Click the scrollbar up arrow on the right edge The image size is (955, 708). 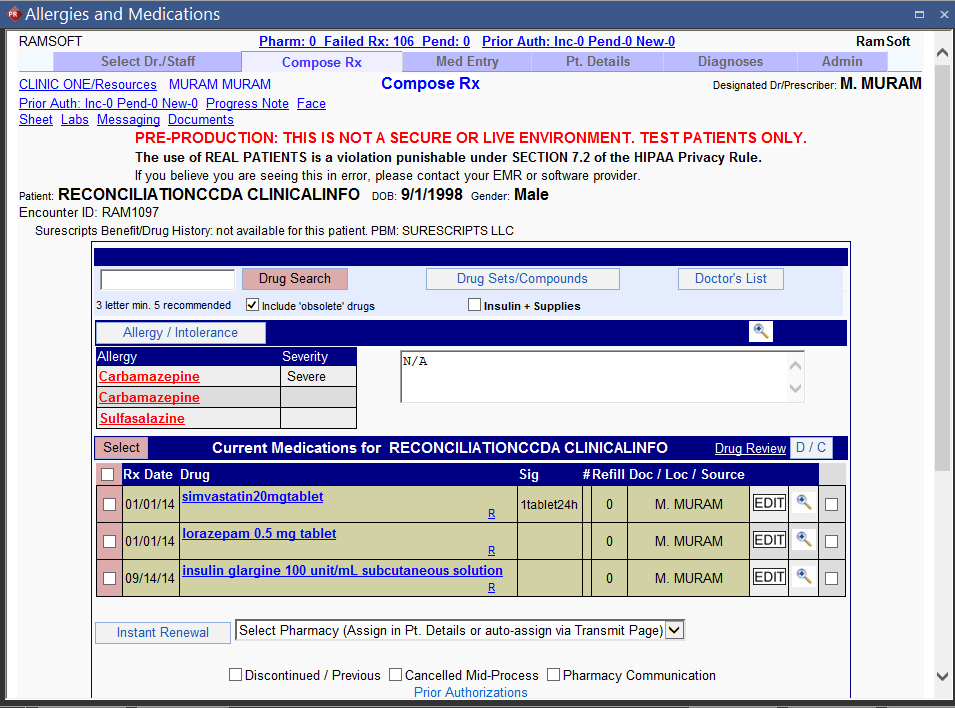[x=942, y=50]
